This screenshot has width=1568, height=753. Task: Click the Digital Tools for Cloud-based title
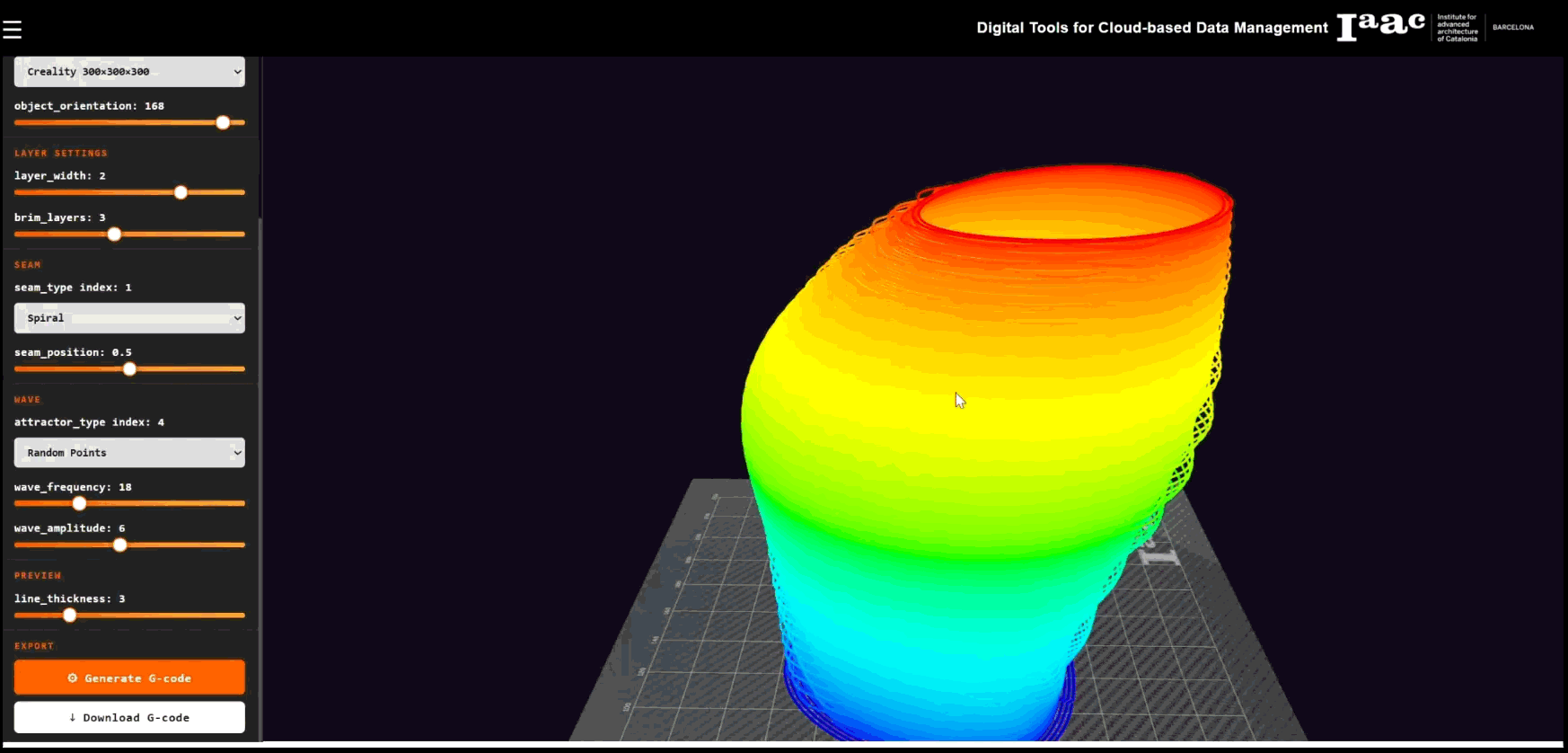click(1151, 28)
